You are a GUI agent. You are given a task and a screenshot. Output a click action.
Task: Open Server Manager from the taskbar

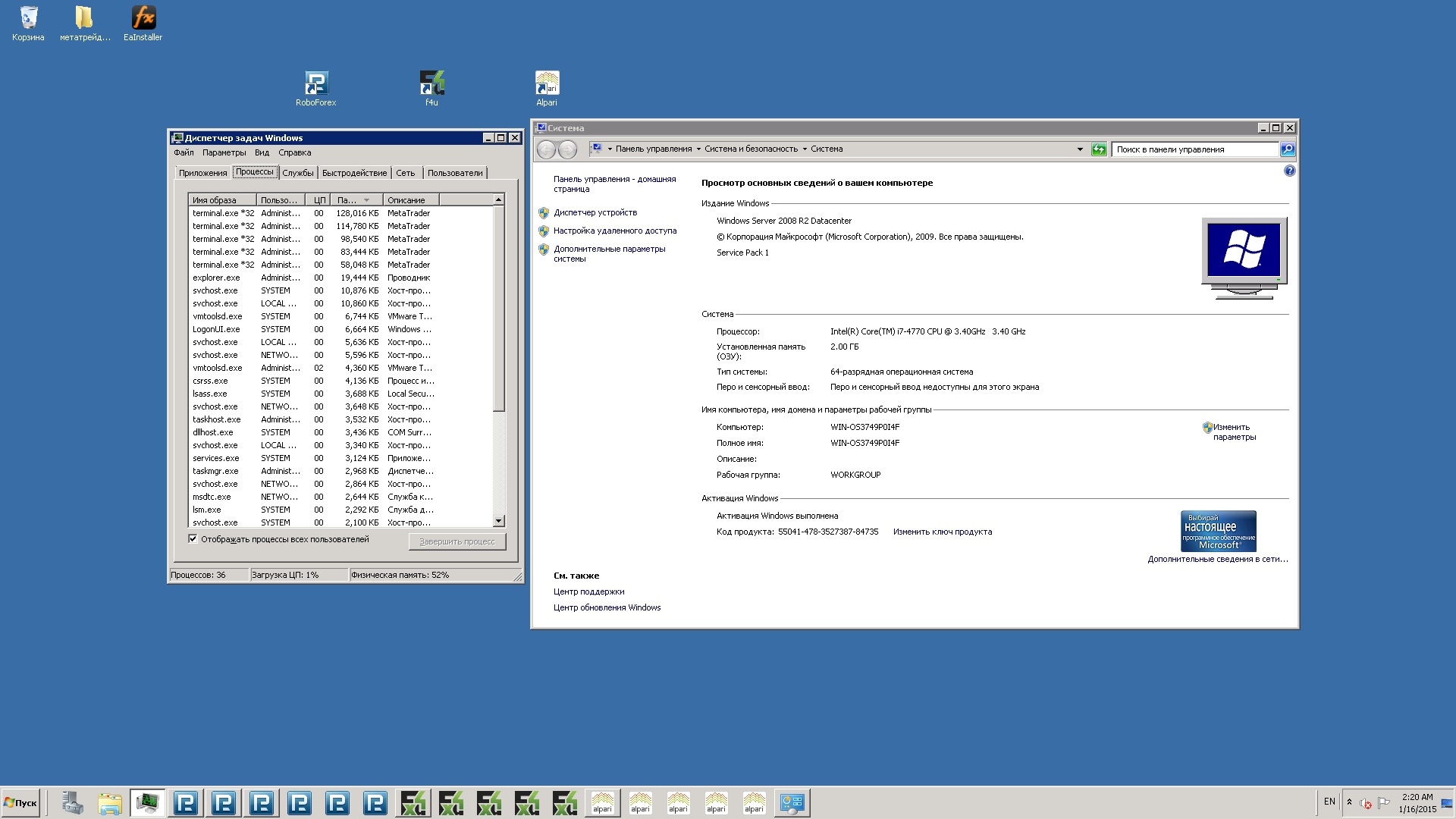72,803
